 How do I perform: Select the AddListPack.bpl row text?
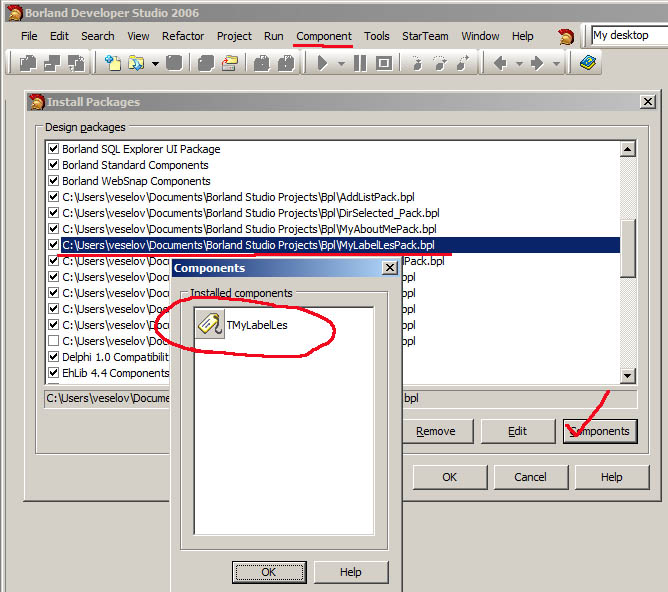click(238, 197)
